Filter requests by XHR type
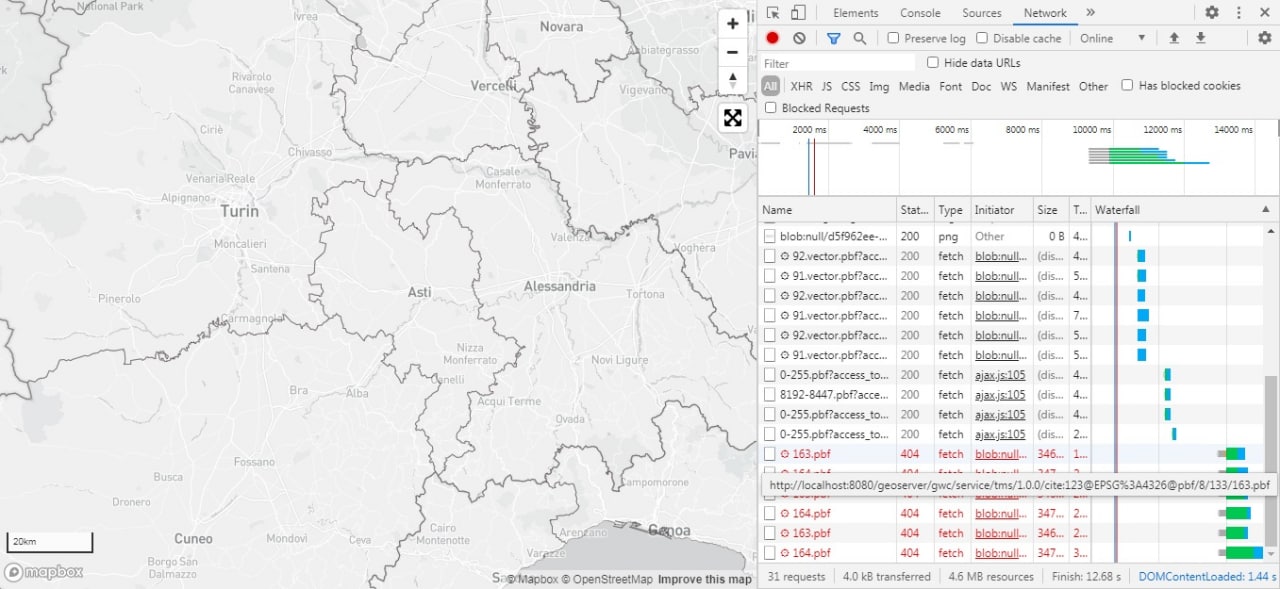 801,86
